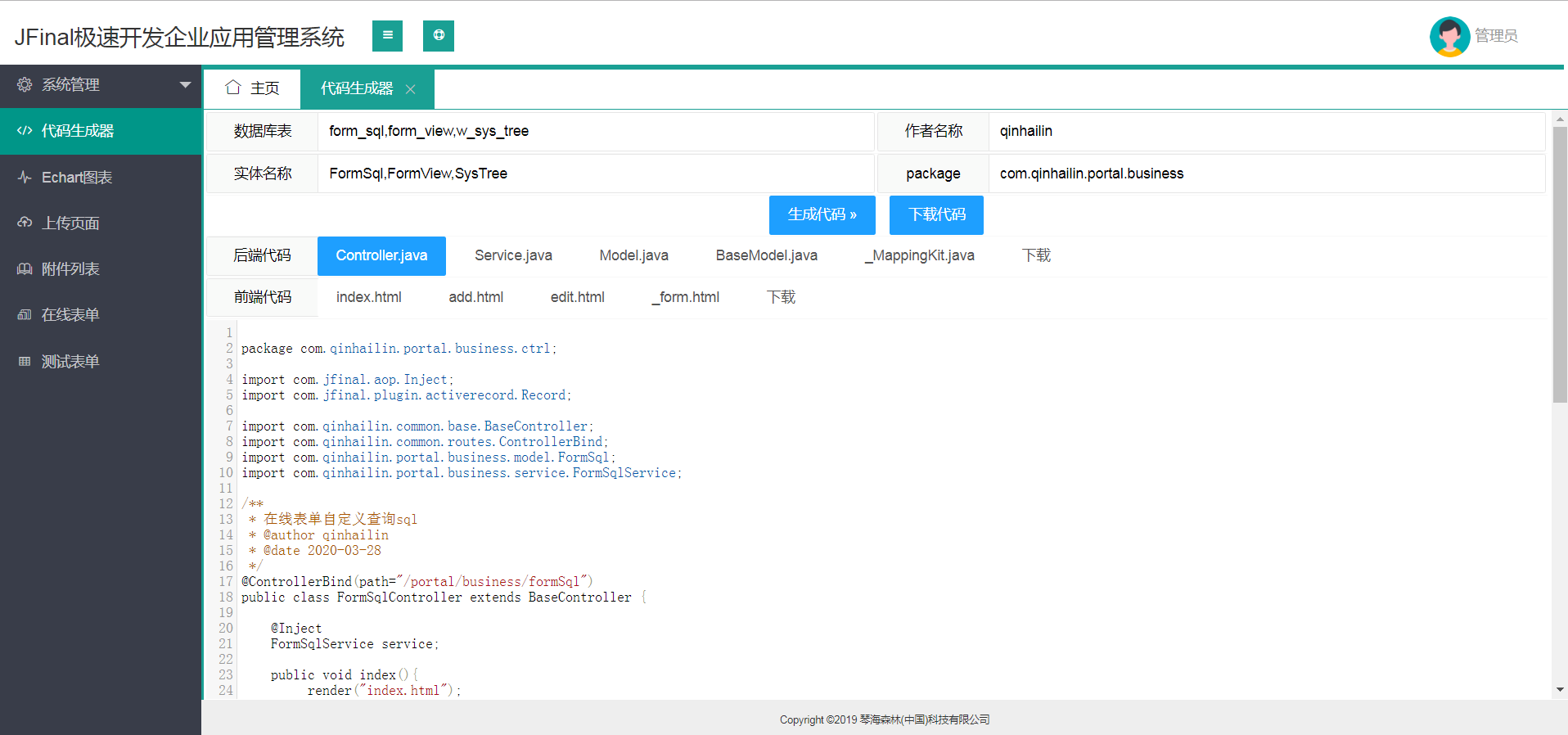The height and width of the screenshot is (735, 1568).
Task: Click the table icon beside 测试表单
Action: (25, 361)
